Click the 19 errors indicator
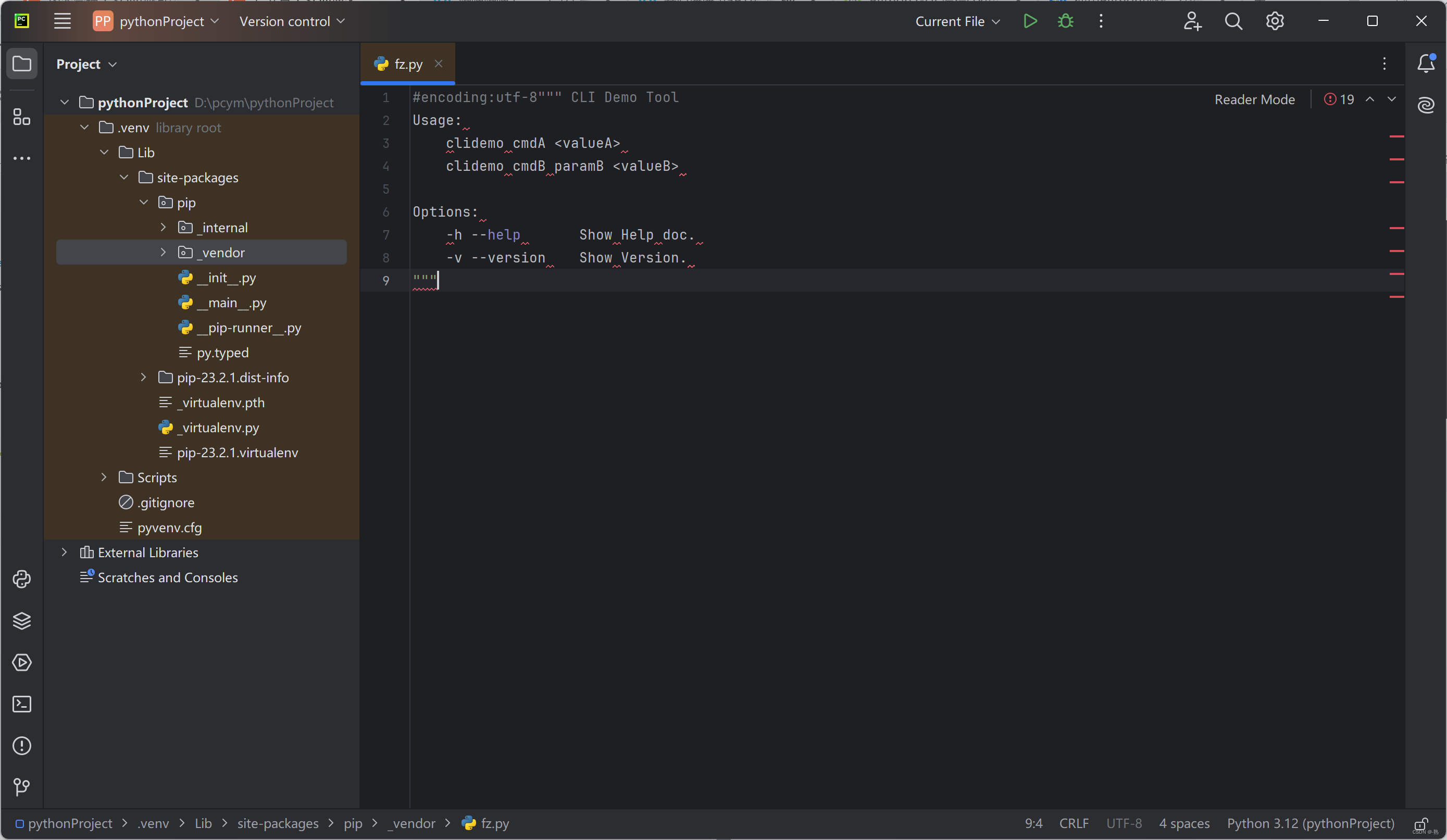The image size is (1447, 840). 1339,99
